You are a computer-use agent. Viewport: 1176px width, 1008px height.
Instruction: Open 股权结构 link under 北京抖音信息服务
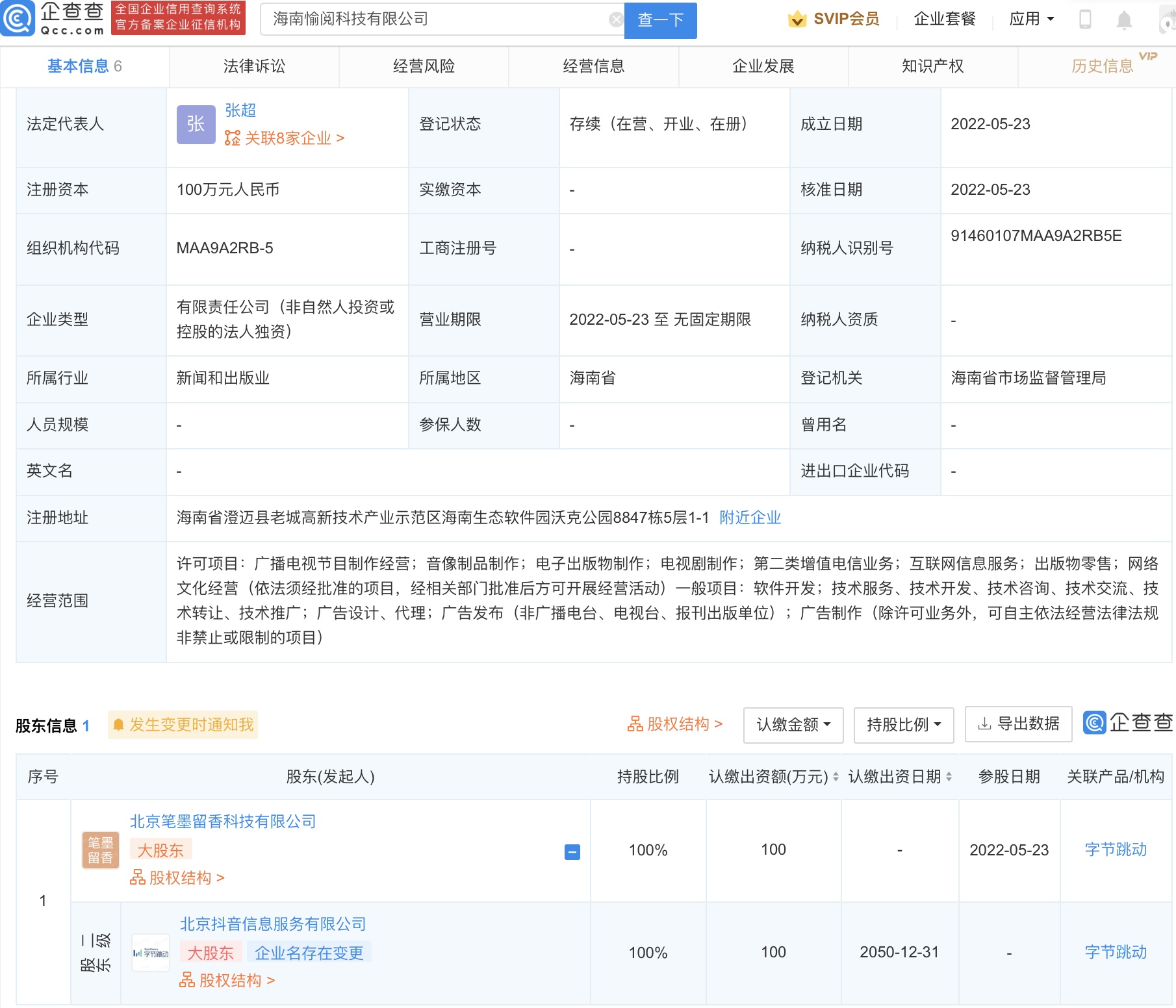[x=227, y=981]
